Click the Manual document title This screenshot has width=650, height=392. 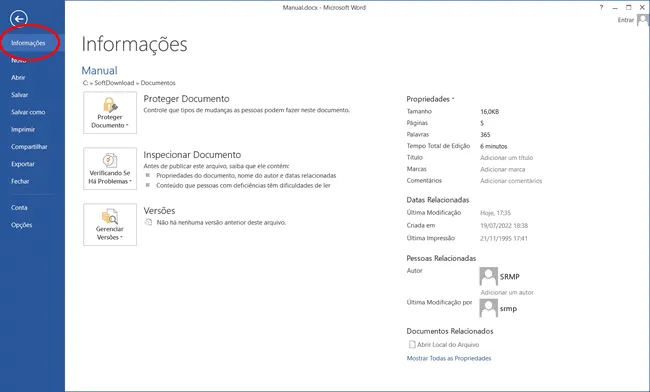[x=99, y=70]
